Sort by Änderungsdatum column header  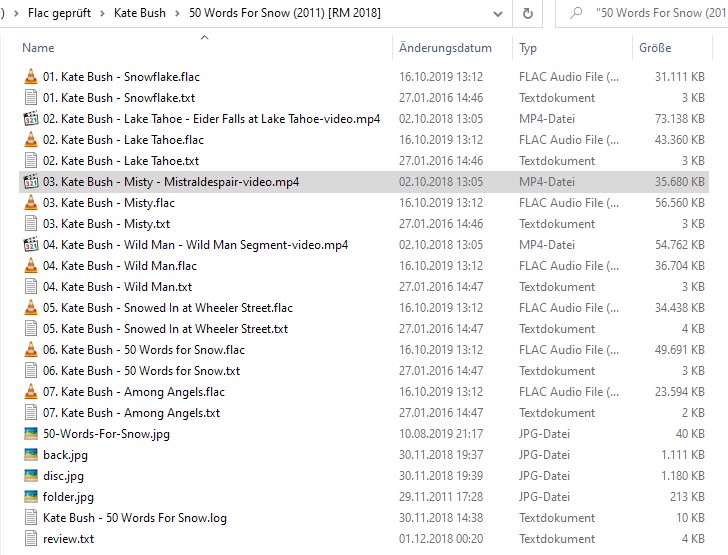[x=445, y=48]
